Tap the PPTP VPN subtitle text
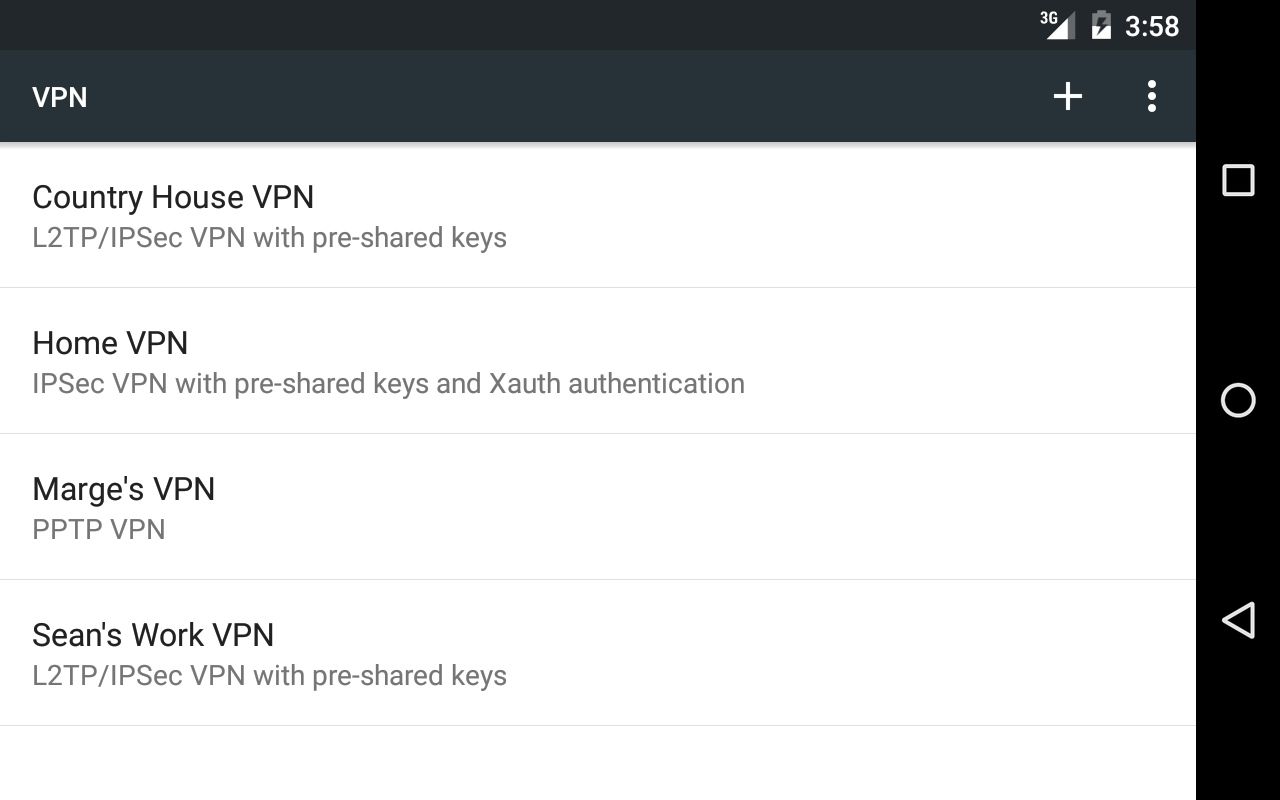1280x800 pixels. click(x=99, y=529)
